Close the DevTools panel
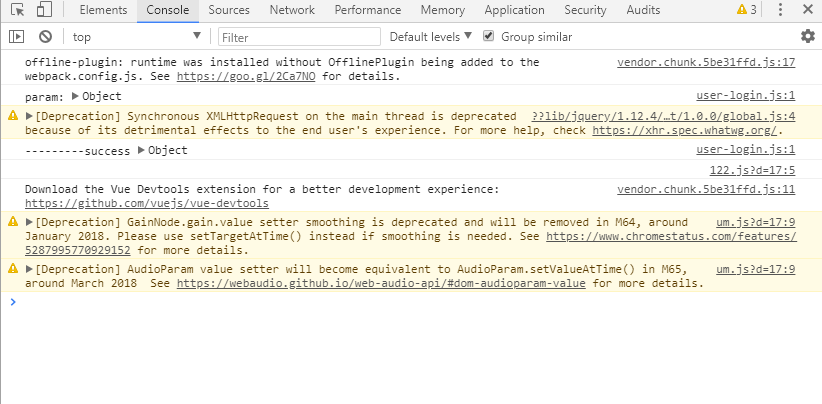The image size is (822, 404). tap(808, 9)
